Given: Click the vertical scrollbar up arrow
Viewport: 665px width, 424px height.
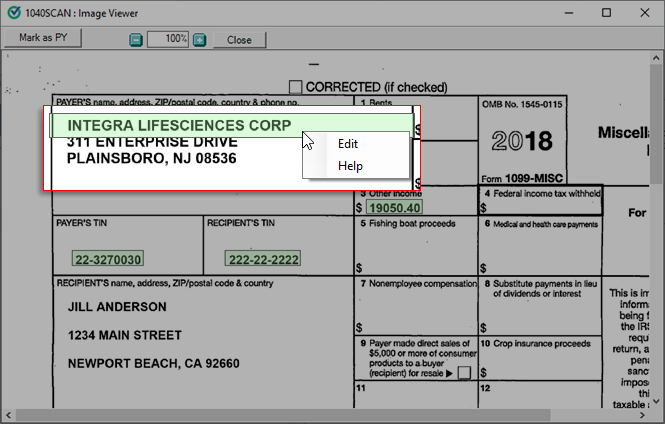Looking at the screenshot, I should 656,58.
